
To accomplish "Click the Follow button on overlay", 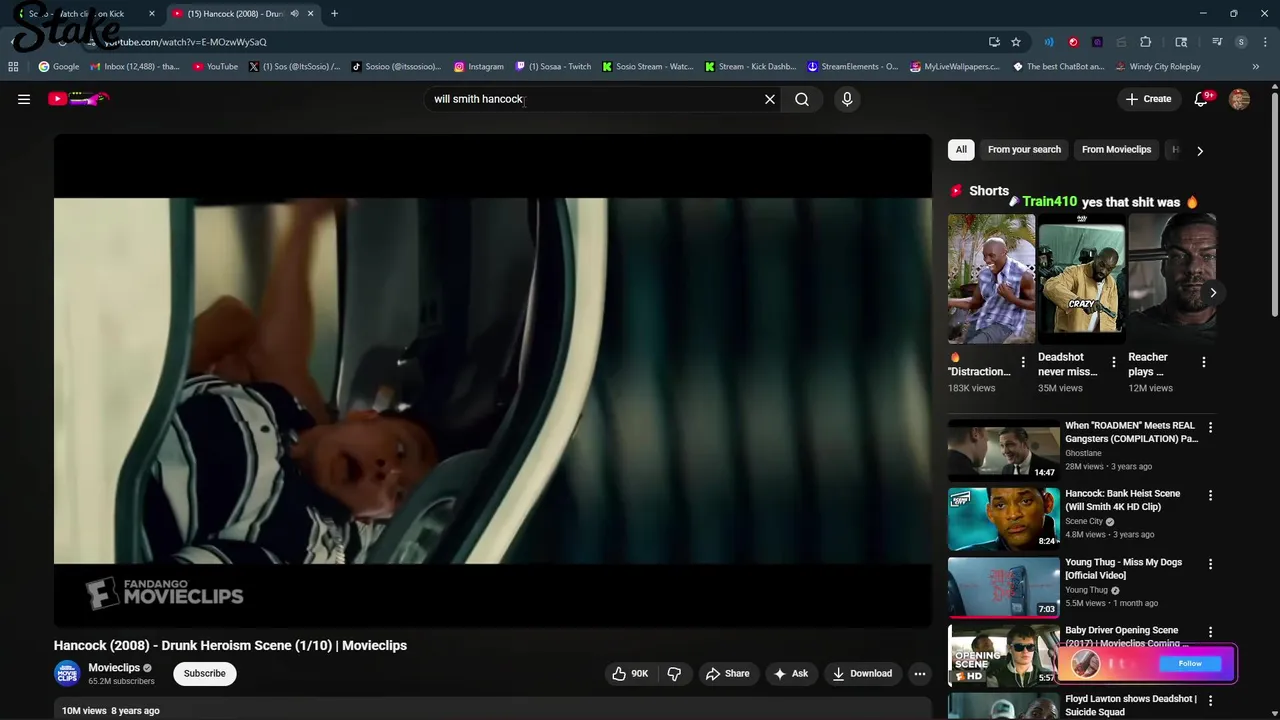I will coord(1190,663).
